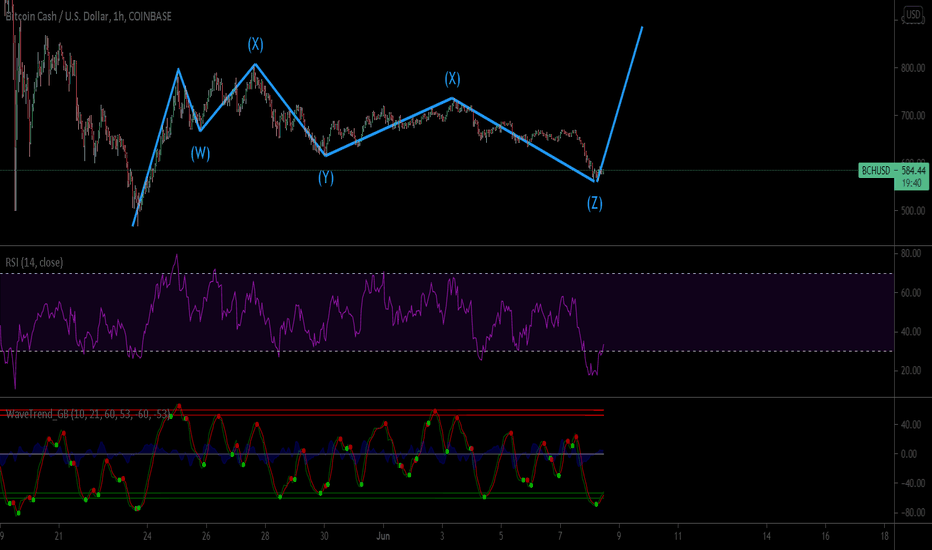Viewport: 932px width, 550px height.
Task: Click the 18 date label on time axis
Action: tap(884, 536)
